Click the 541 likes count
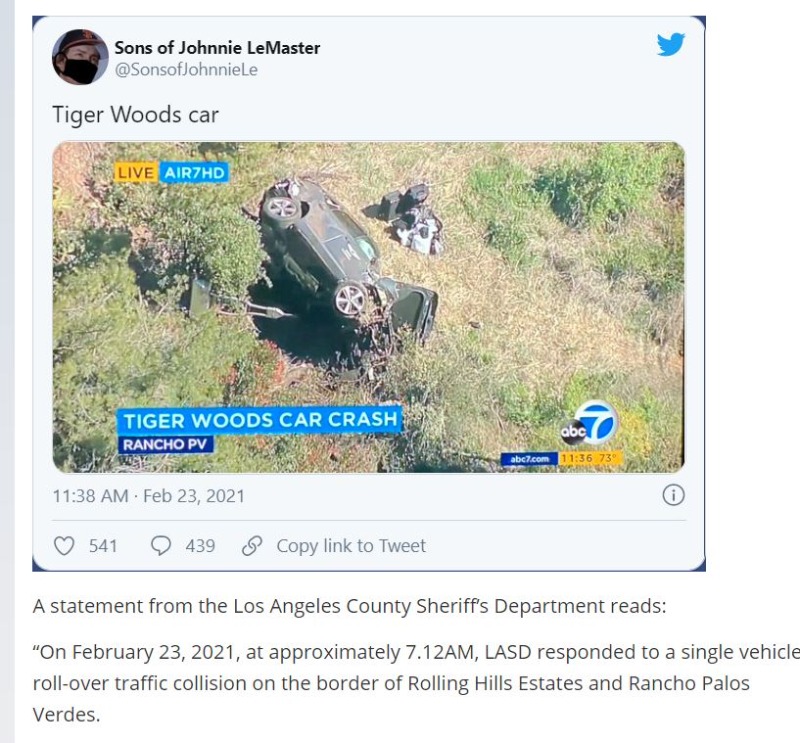The width and height of the screenshot is (800, 743). 103,546
